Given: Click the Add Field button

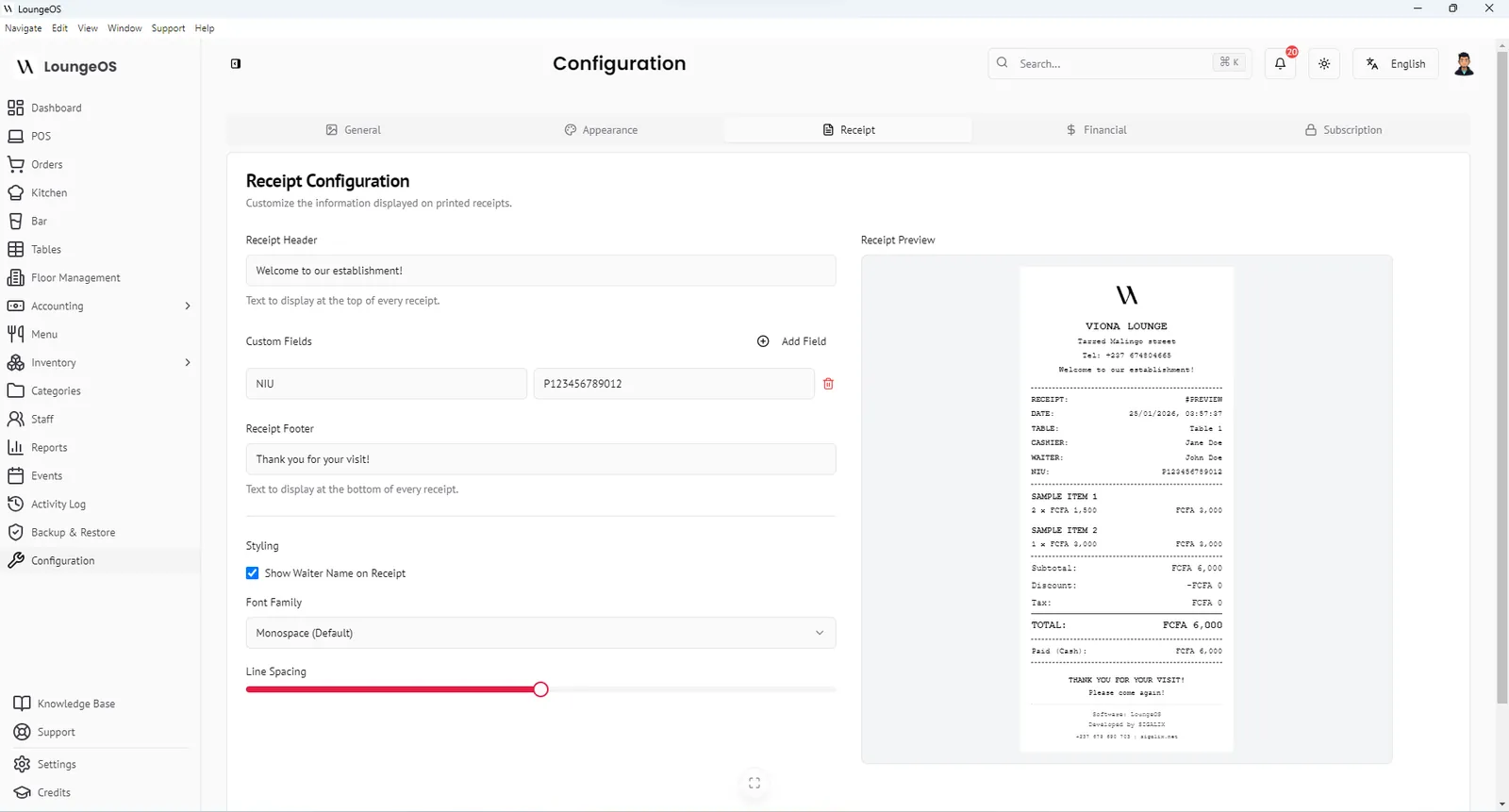Looking at the screenshot, I should coord(792,341).
